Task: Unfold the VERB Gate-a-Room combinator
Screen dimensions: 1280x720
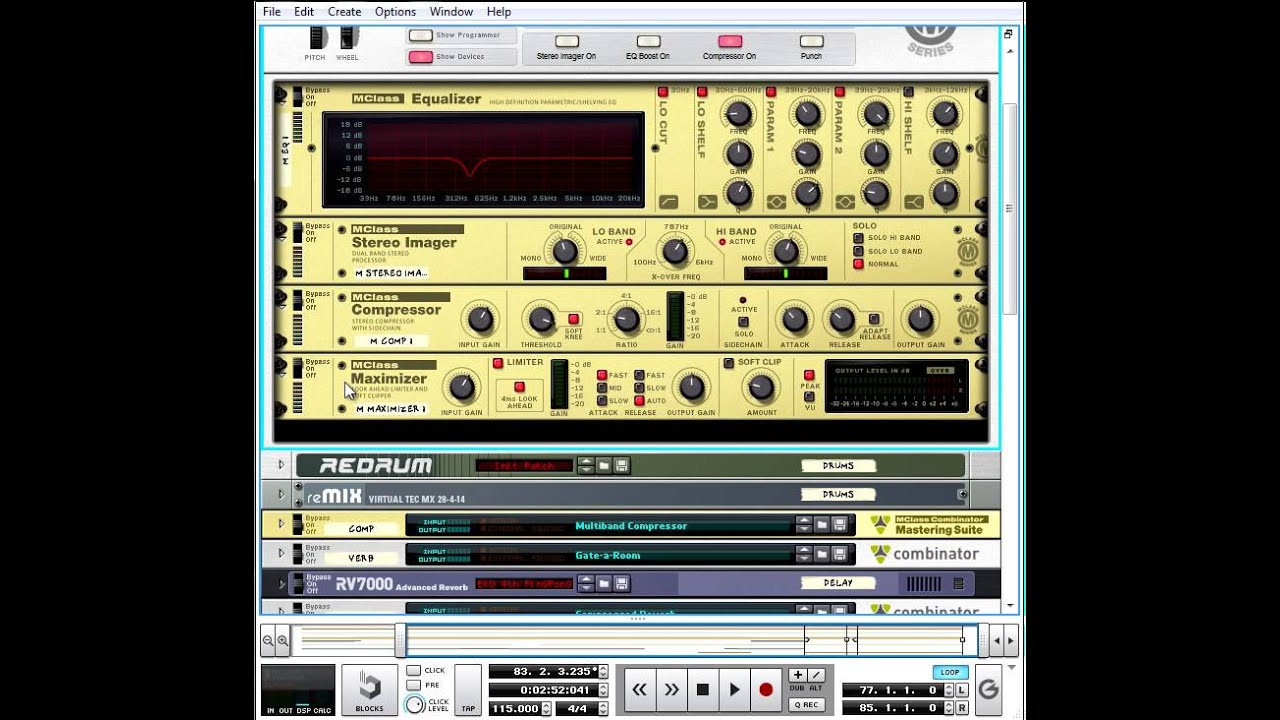Action: pos(281,553)
